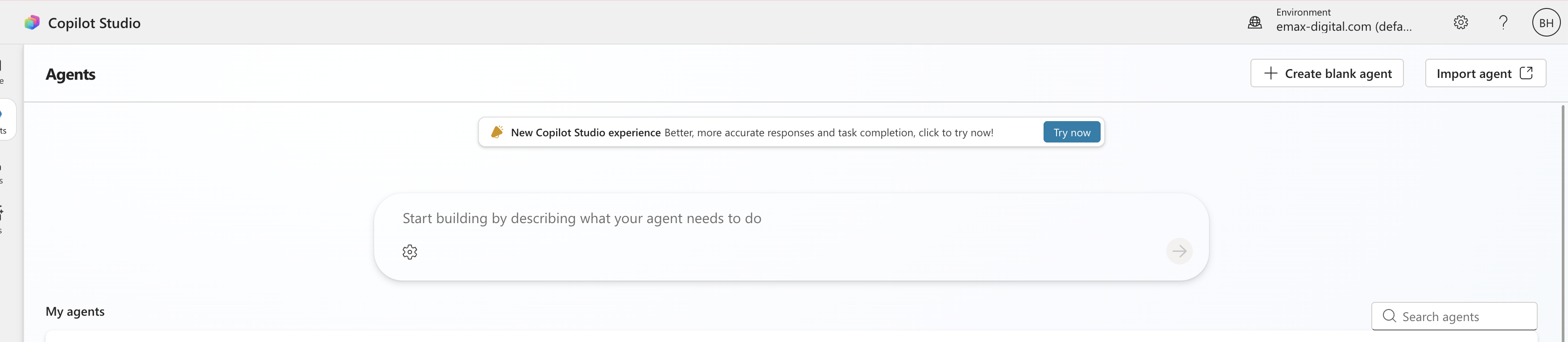Image resolution: width=1568 pixels, height=342 pixels.
Task: Open the Environment globe icon
Action: (1254, 22)
